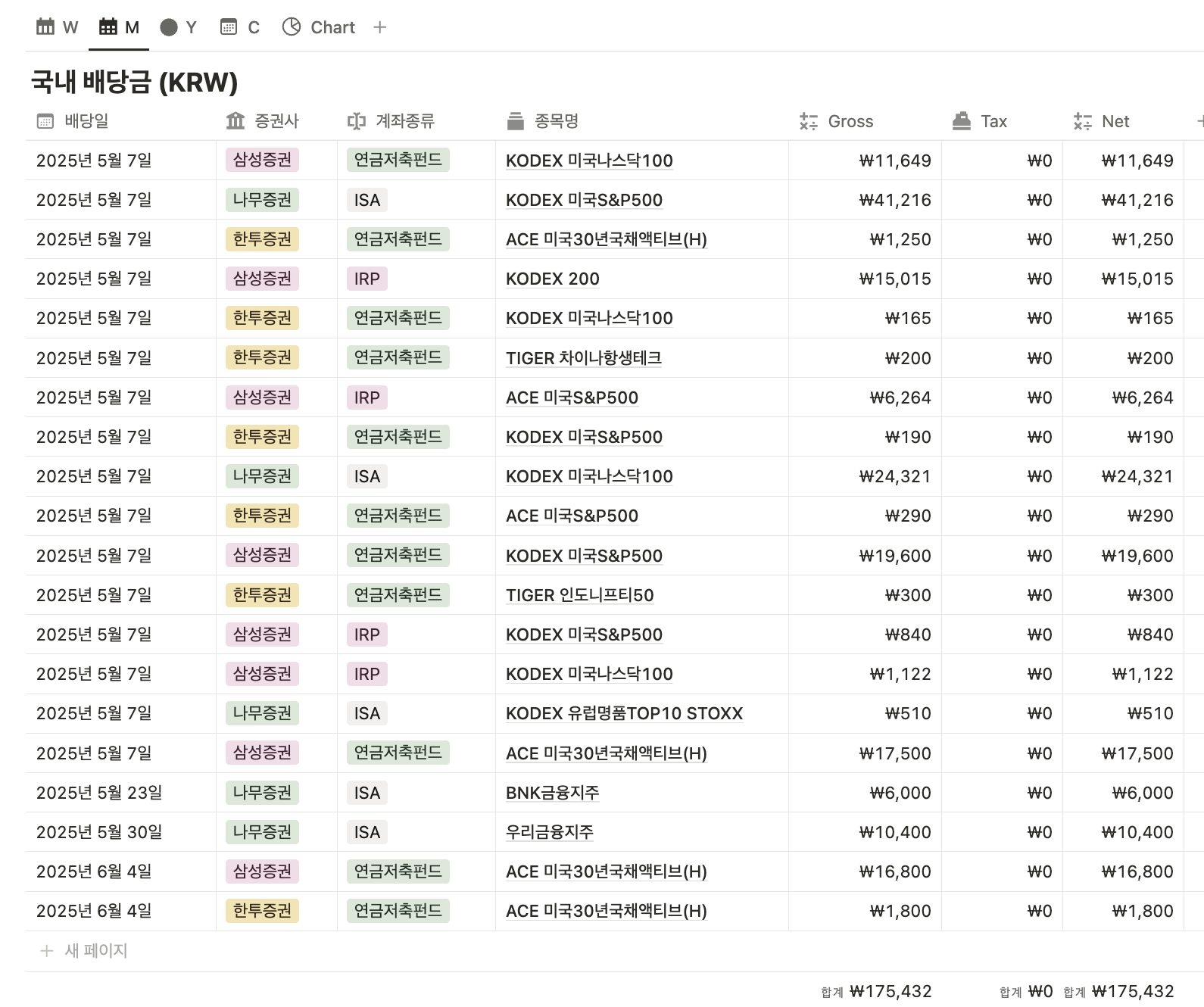Switch to the C calendar view tab
The height and width of the screenshot is (1007, 1204).
pyautogui.click(x=239, y=27)
